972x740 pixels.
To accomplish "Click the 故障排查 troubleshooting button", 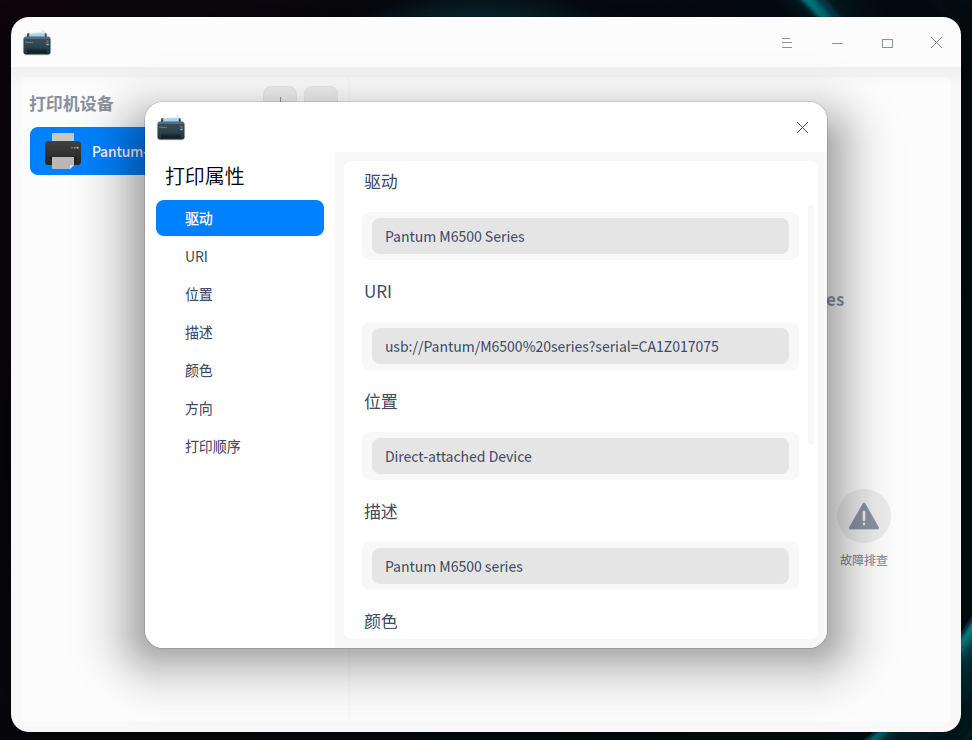I will point(863,560).
